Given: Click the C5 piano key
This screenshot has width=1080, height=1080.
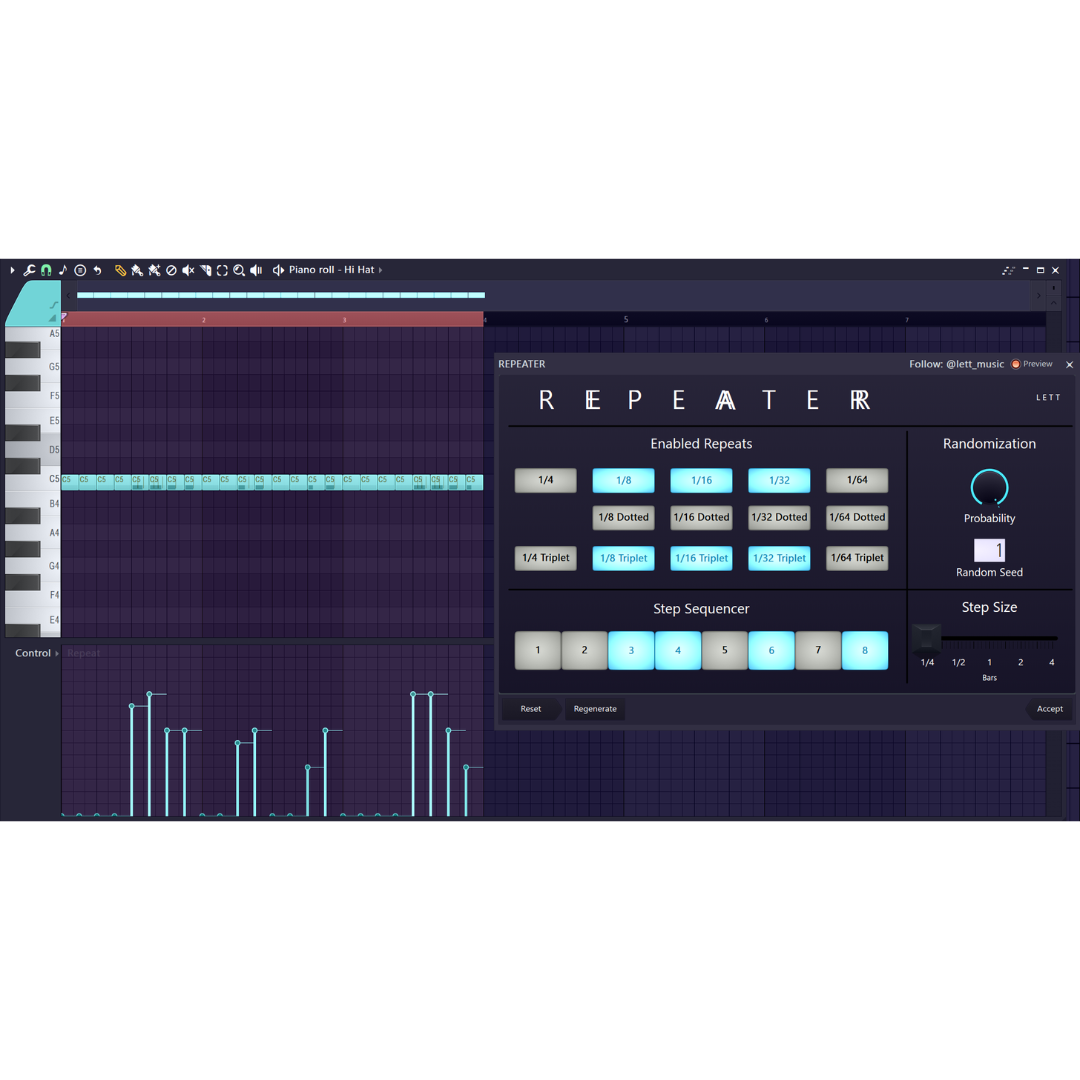Looking at the screenshot, I should [32, 479].
